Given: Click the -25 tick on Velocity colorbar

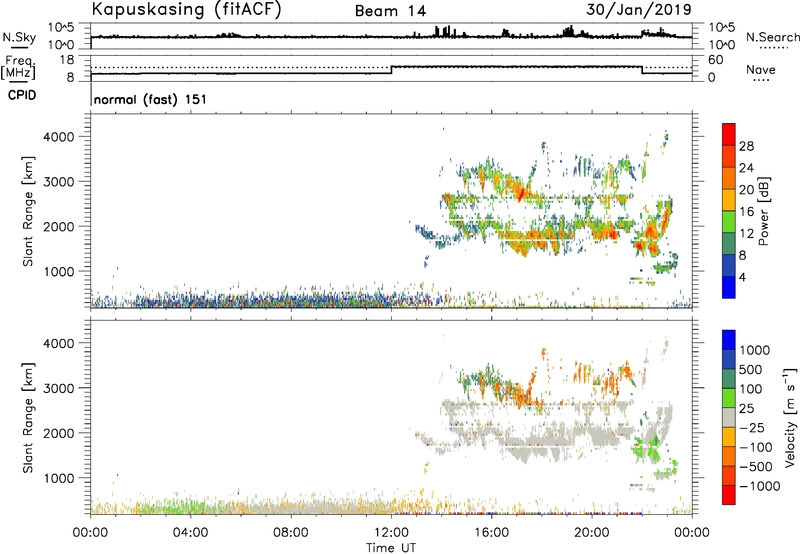Looking at the screenshot, I should [752, 427].
